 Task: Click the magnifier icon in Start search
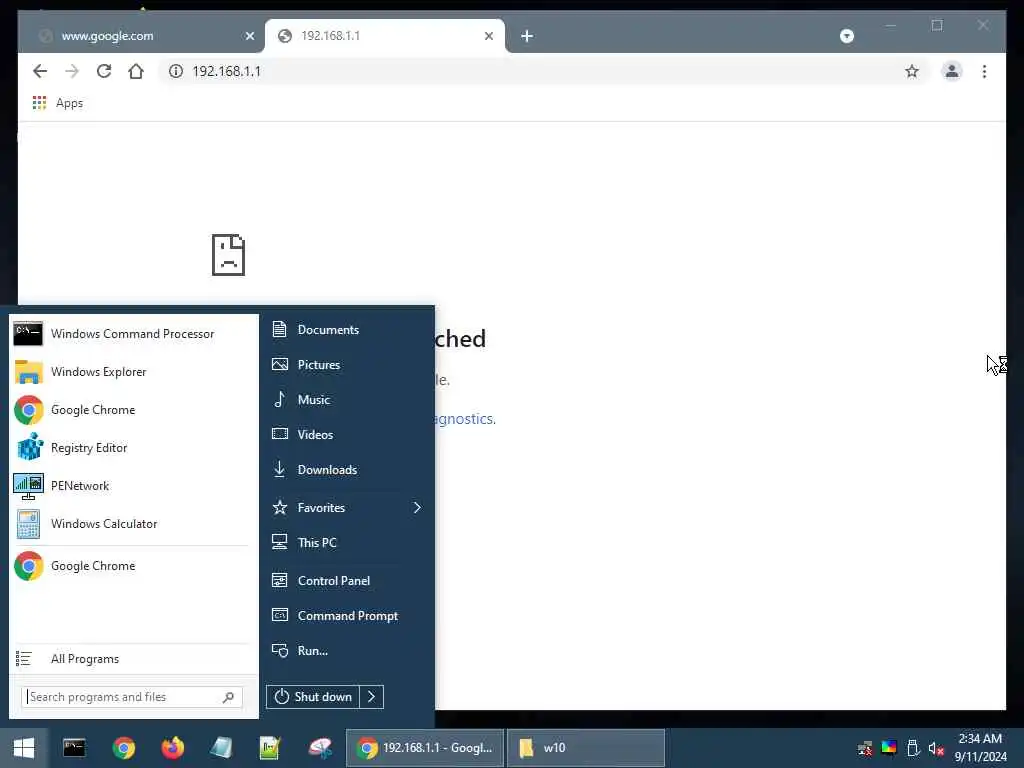coord(229,697)
